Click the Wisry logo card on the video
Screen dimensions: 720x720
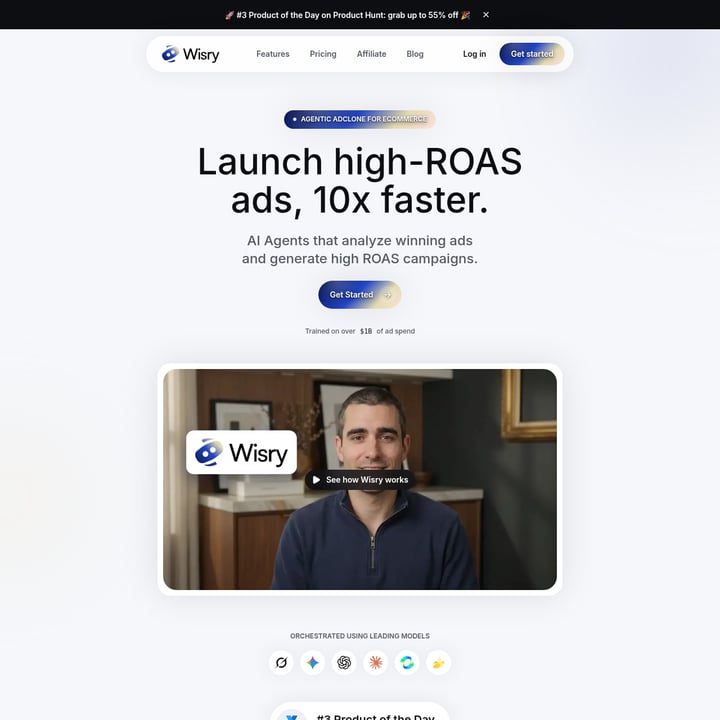pyautogui.click(x=242, y=452)
